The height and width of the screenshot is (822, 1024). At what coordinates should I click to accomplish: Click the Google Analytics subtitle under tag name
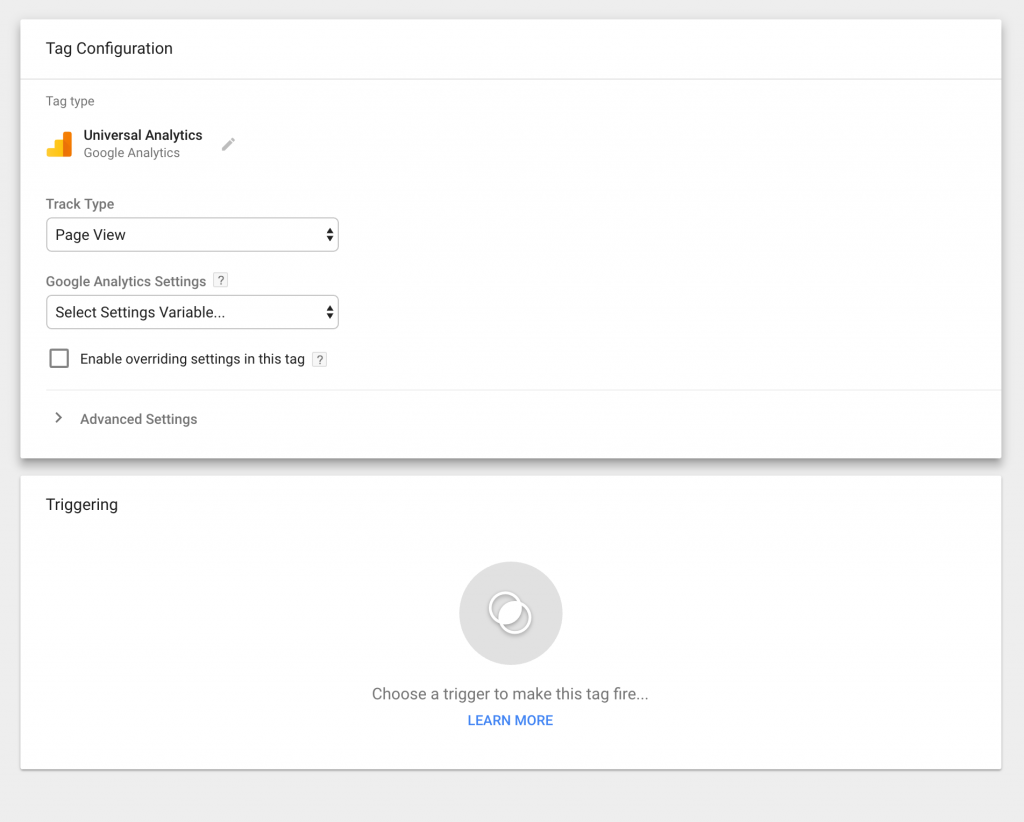131,153
